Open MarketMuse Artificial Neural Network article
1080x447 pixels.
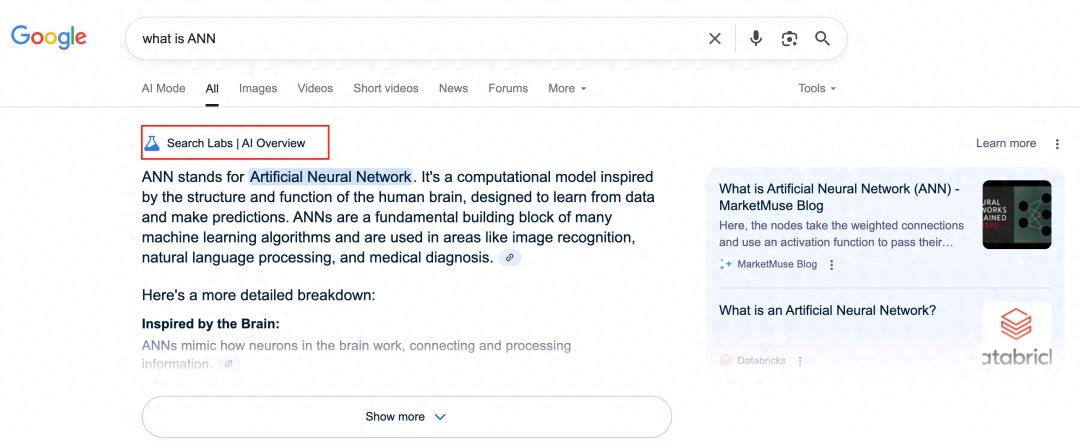tap(838, 196)
